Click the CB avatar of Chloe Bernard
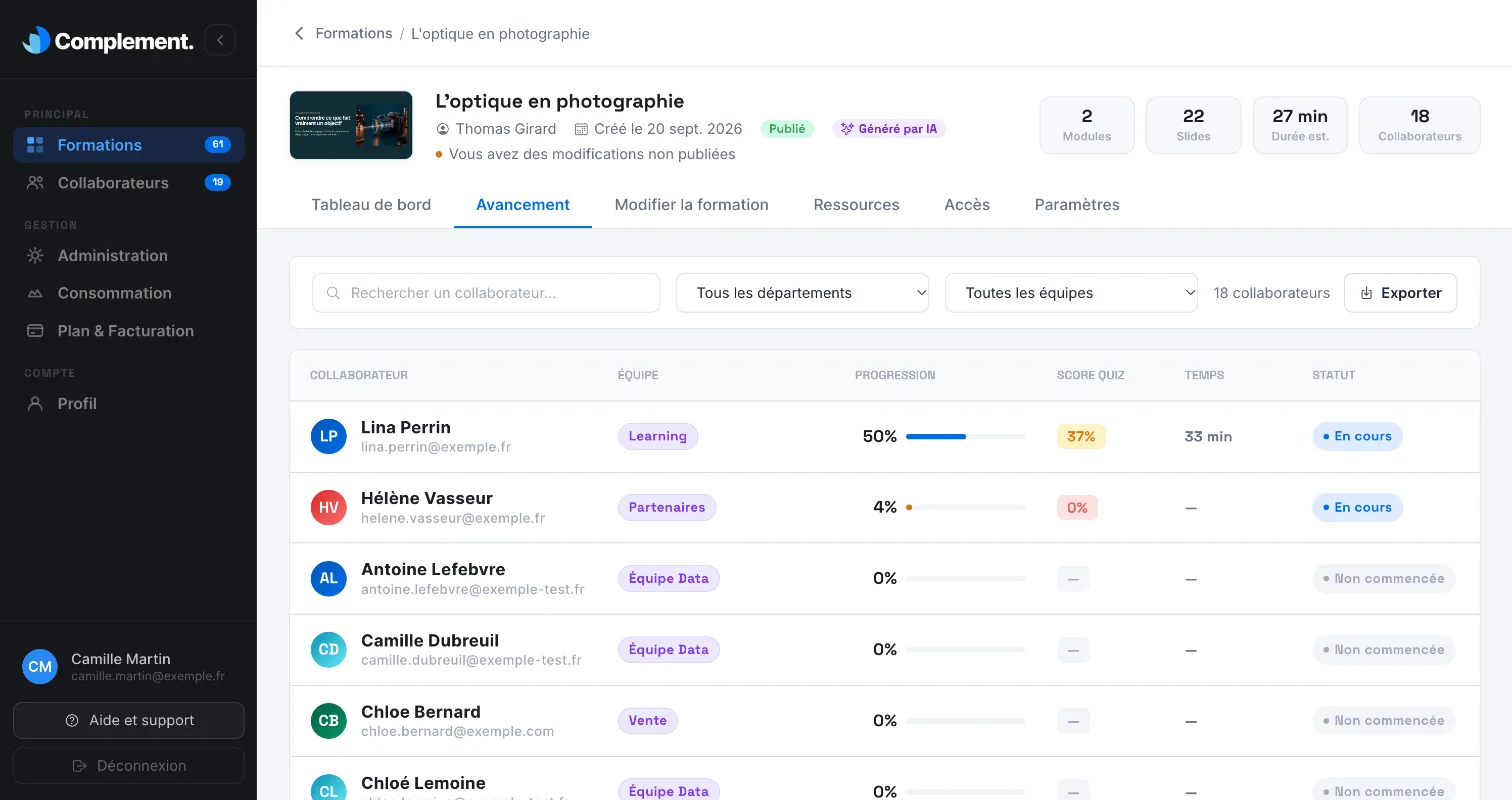1512x800 pixels. pos(328,721)
